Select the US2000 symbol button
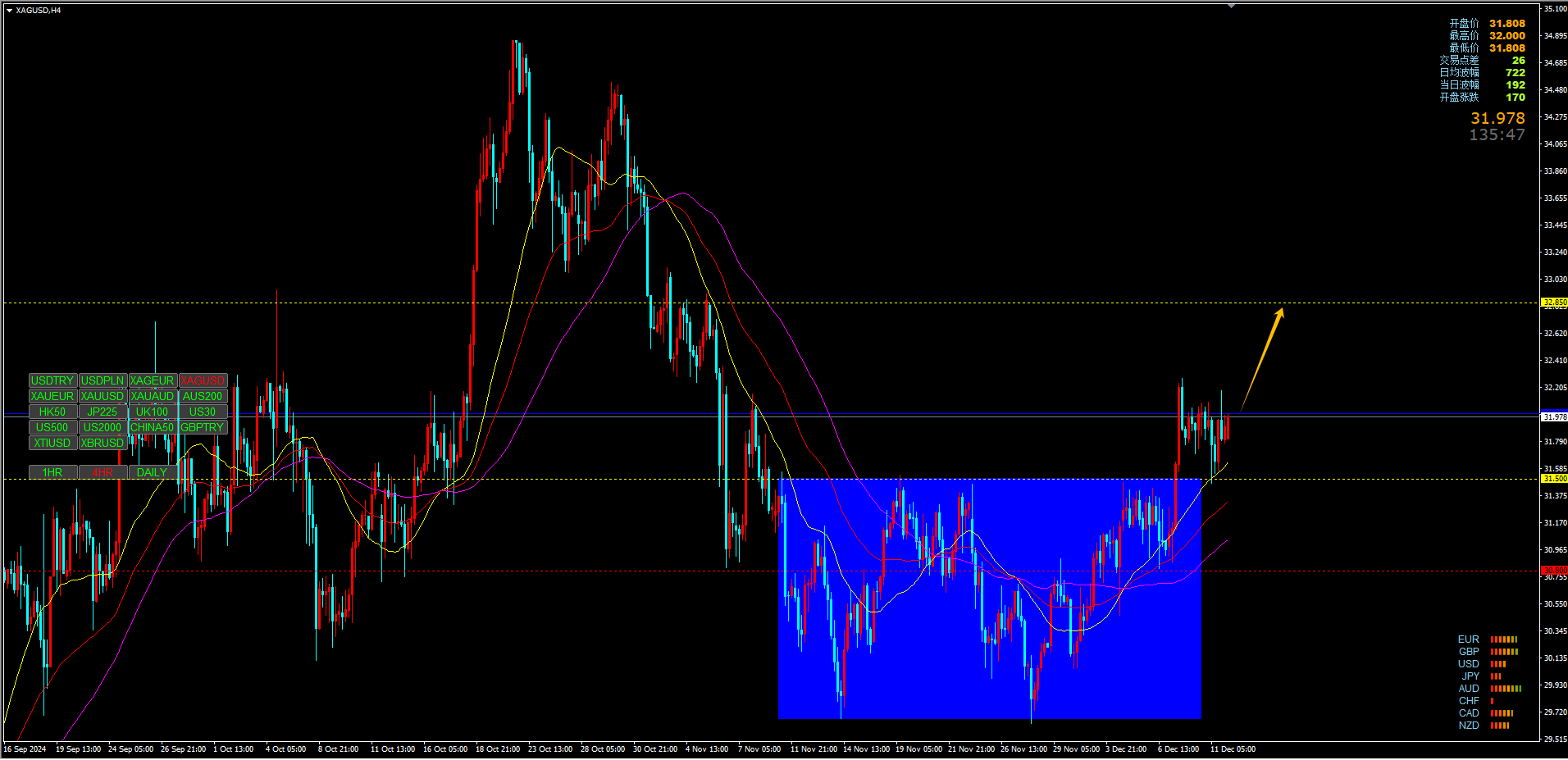This screenshot has width=1568, height=760. (x=103, y=427)
